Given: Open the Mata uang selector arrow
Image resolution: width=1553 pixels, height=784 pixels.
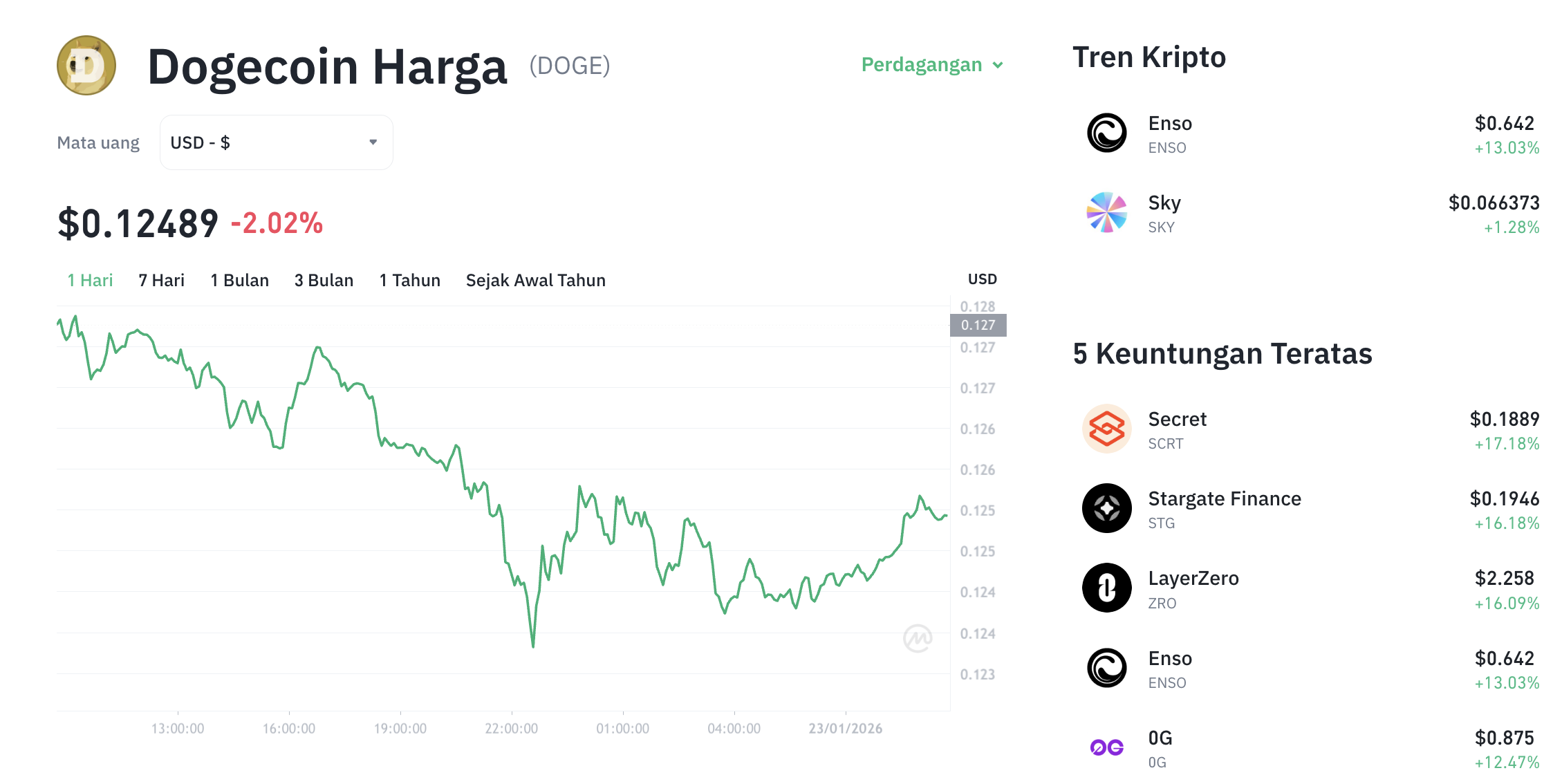Looking at the screenshot, I should coord(373,142).
